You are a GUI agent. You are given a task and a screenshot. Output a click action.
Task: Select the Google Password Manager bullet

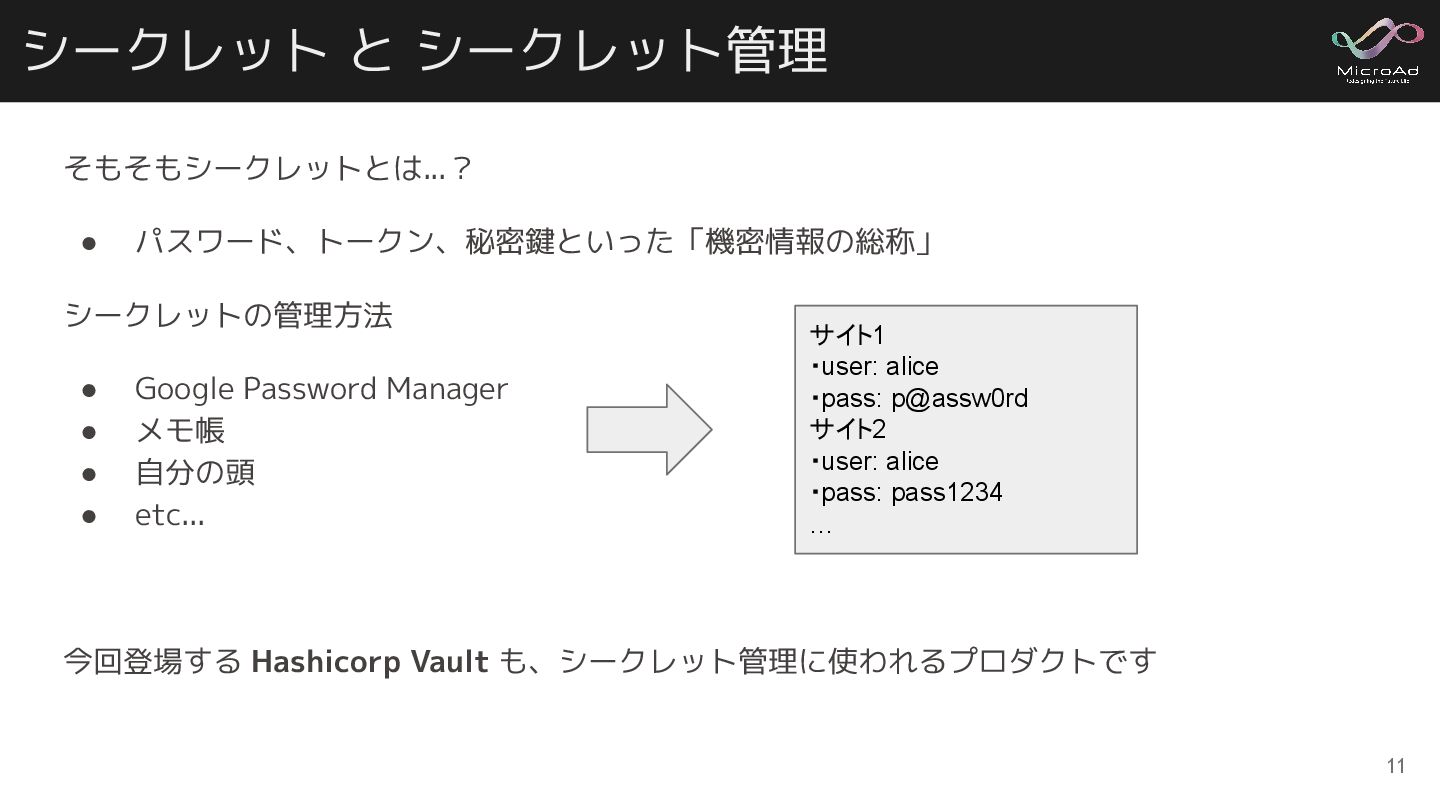tap(321, 388)
